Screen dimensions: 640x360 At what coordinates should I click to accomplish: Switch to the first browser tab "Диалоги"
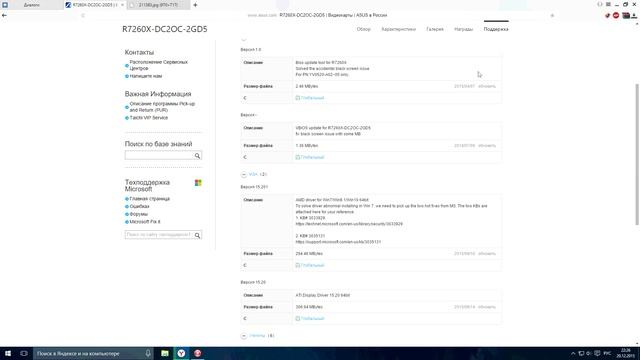pos(32,5)
